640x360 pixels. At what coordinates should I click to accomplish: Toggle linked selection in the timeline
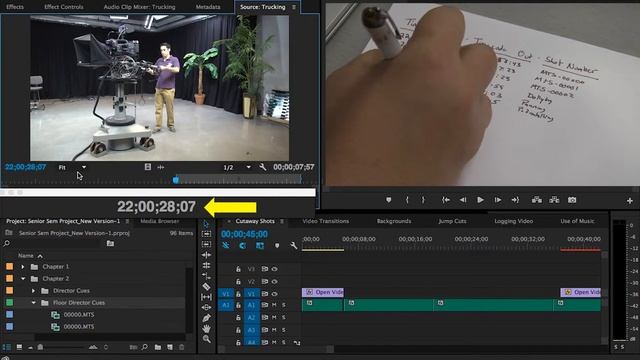[x=260, y=246]
